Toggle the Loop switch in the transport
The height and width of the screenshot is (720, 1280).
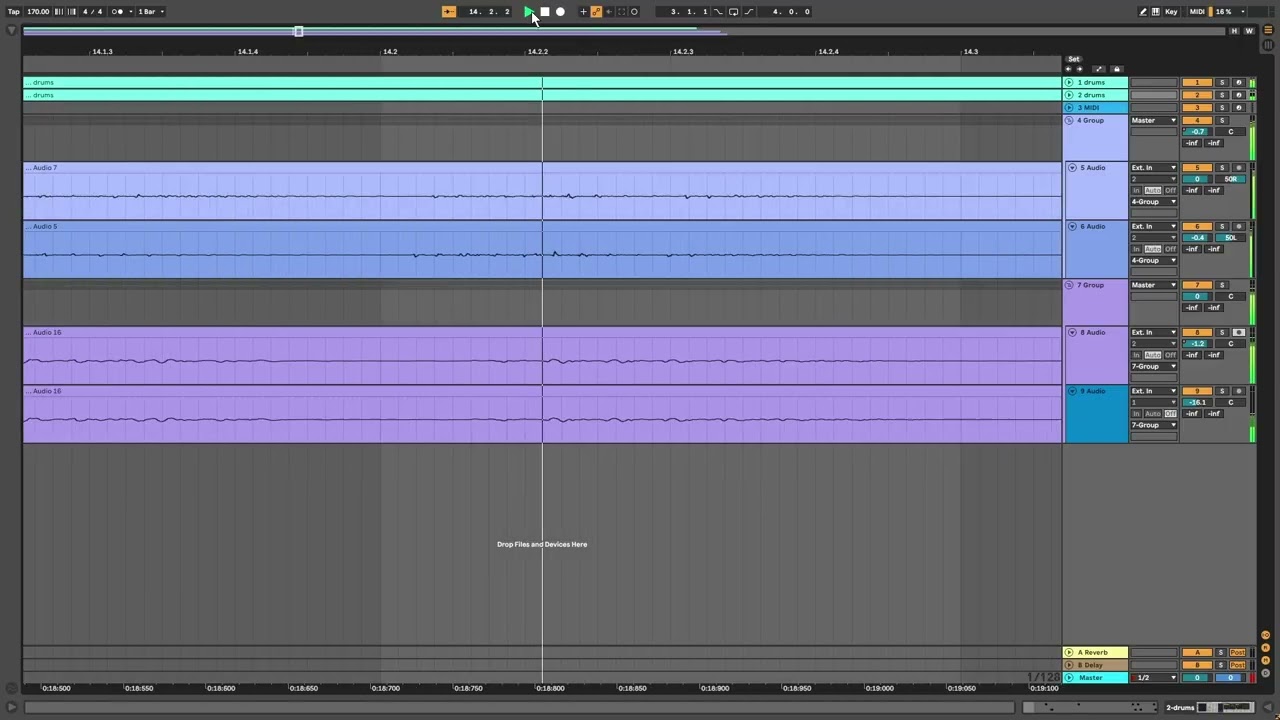coord(733,12)
